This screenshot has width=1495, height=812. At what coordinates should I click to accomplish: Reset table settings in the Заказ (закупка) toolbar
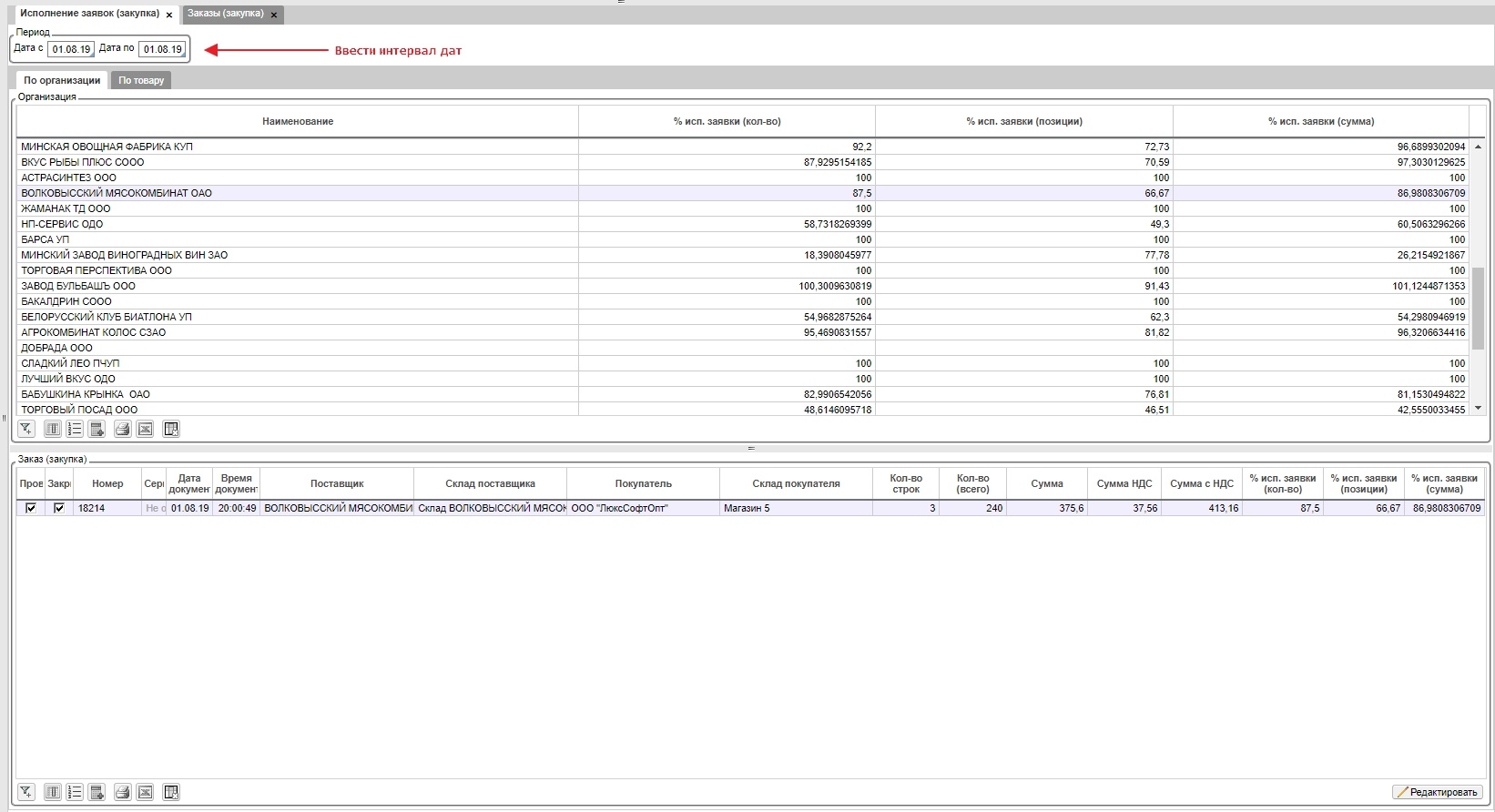coord(171,792)
